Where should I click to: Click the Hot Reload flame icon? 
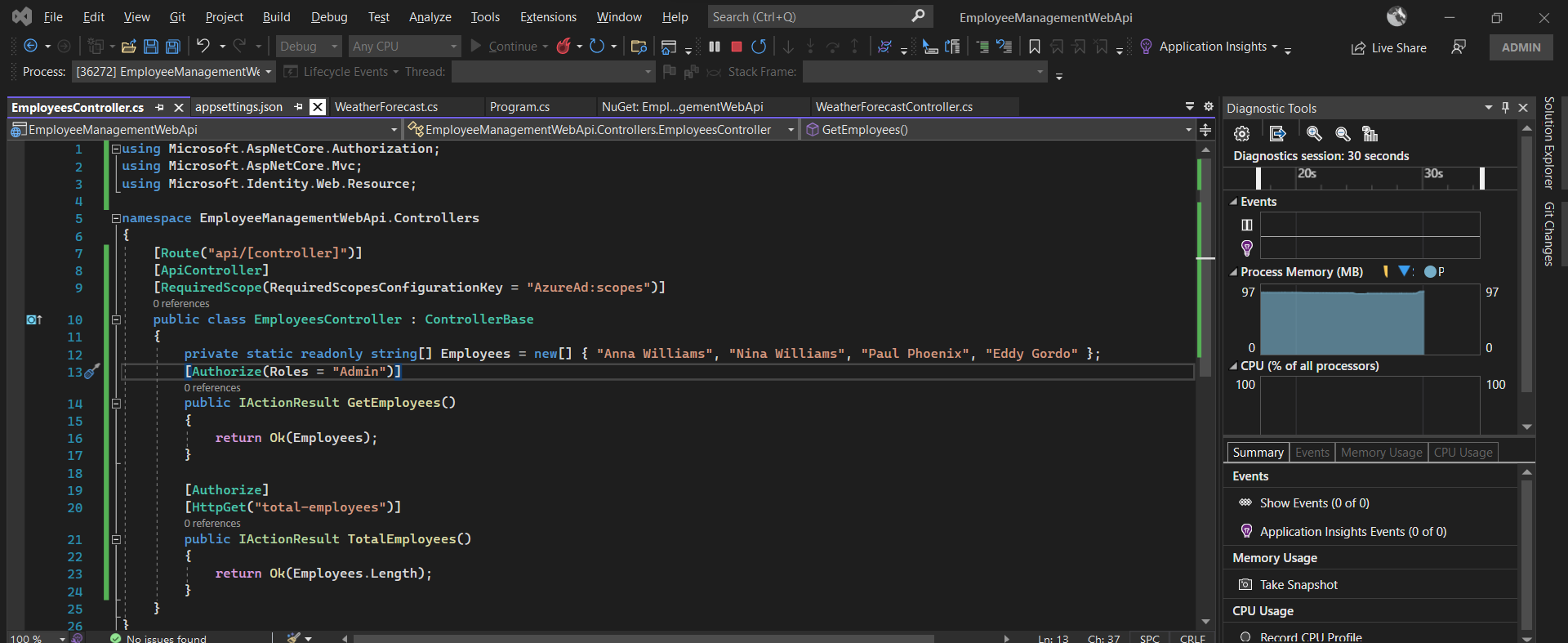(x=563, y=47)
